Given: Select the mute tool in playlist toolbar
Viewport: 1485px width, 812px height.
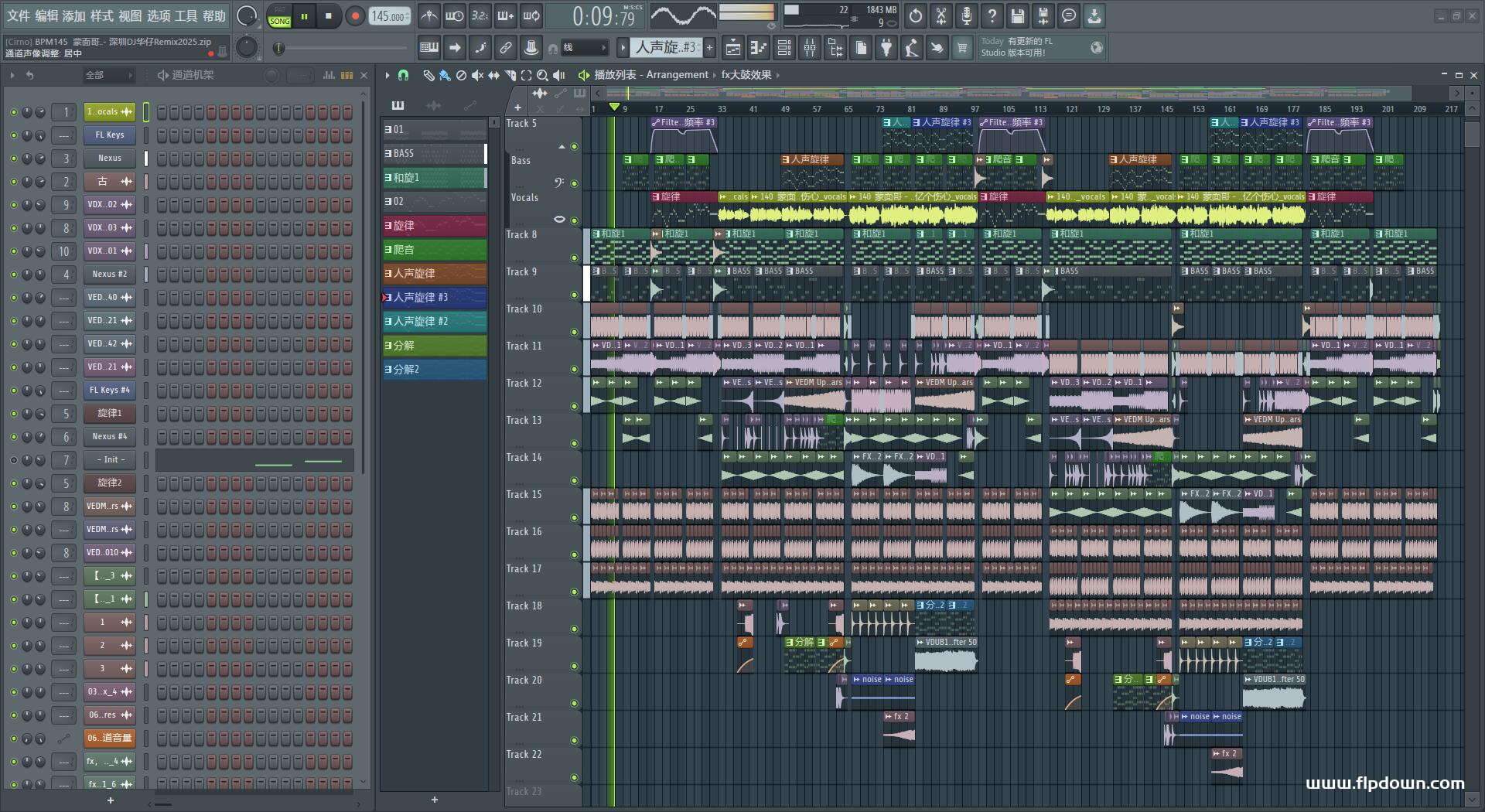Looking at the screenshot, I should (x=477, y=75).
